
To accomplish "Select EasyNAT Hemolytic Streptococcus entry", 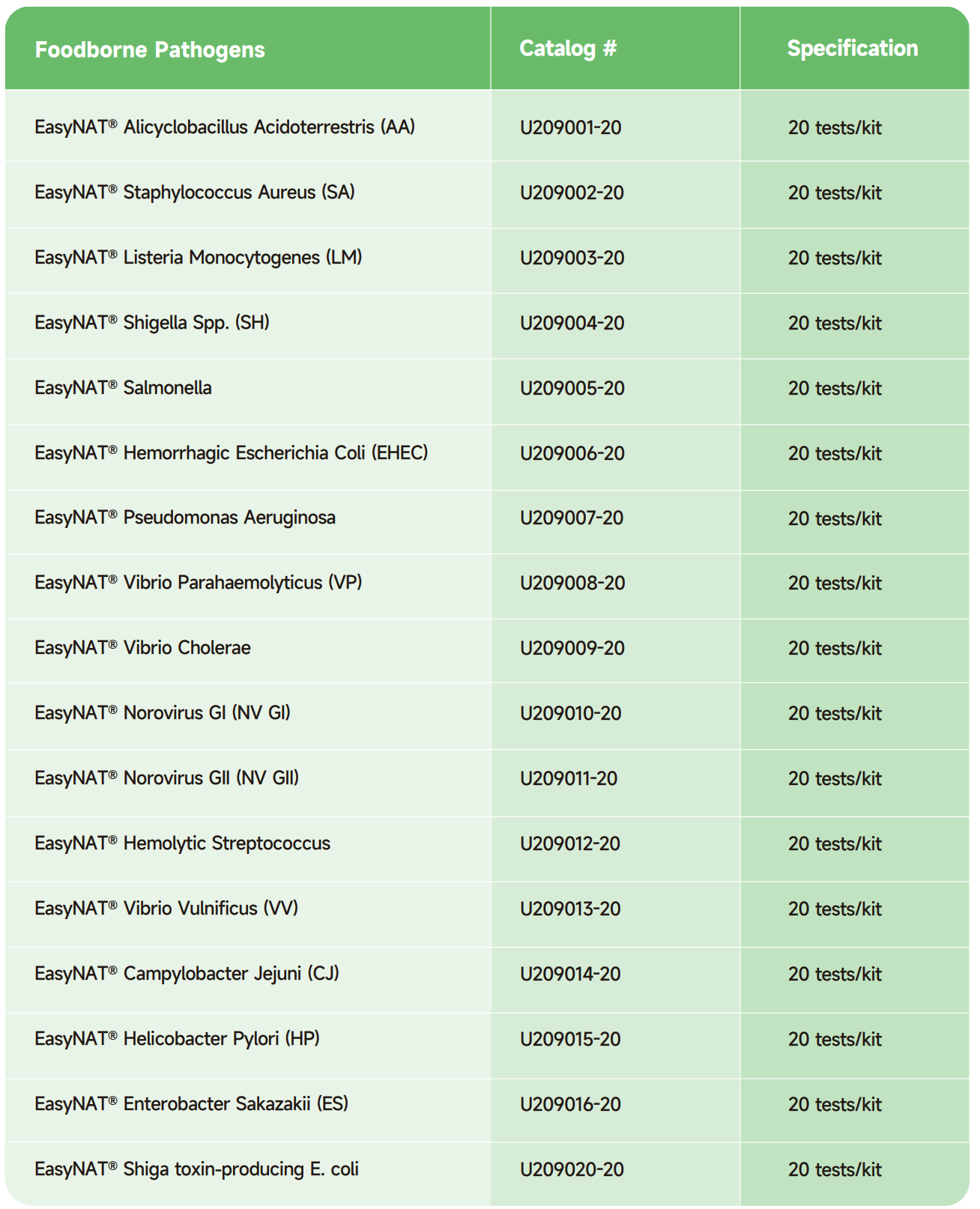I will point(182,843).
